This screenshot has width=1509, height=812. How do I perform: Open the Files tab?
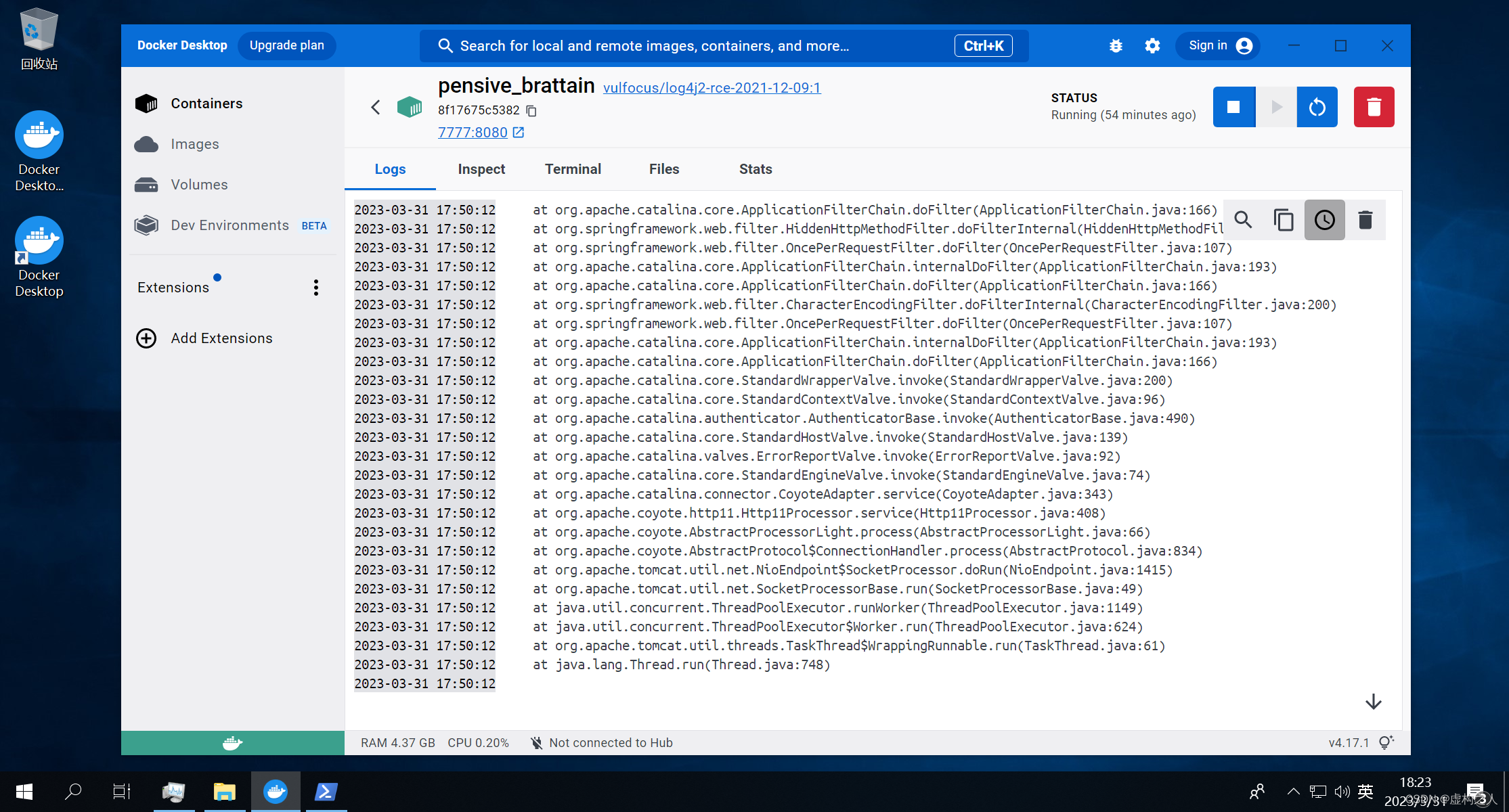(664, 169)
